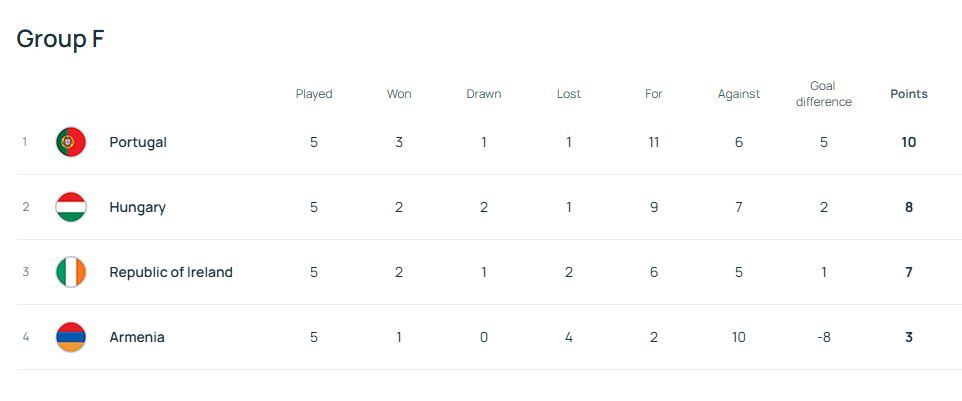Open the Portugal team link
Viewport: 962px width, 401px height.
[138, 142]
